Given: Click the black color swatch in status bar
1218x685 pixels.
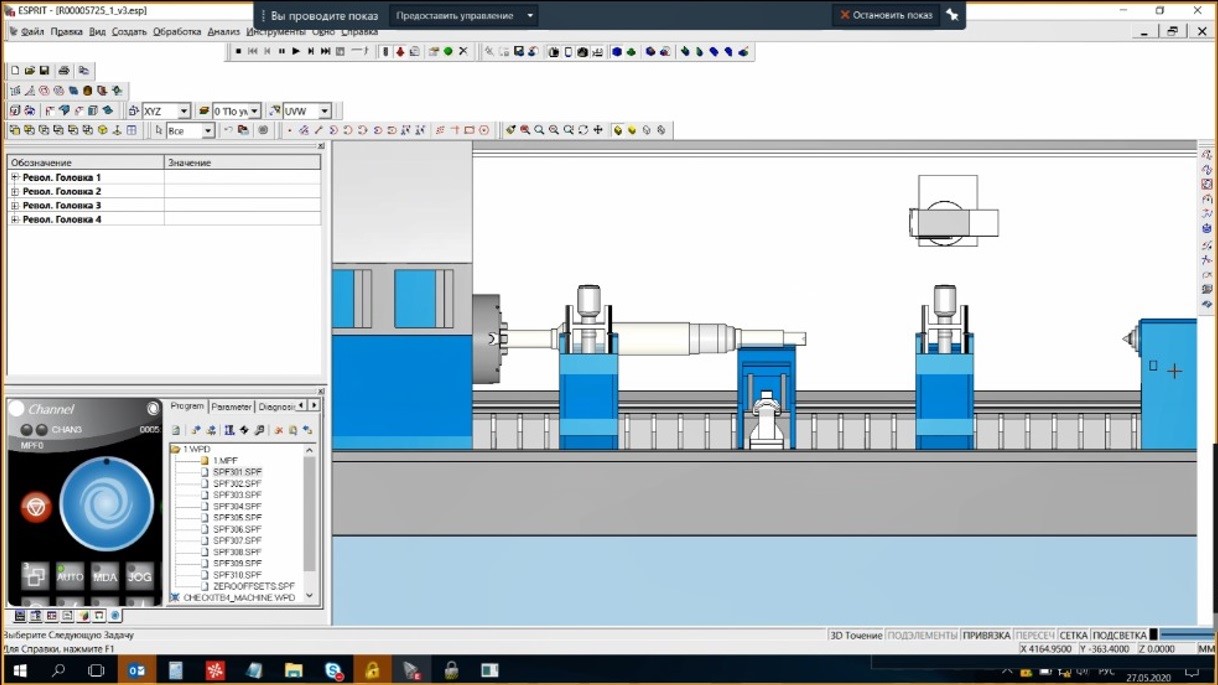Looking at the screenshot, I should pos(1153,635).
